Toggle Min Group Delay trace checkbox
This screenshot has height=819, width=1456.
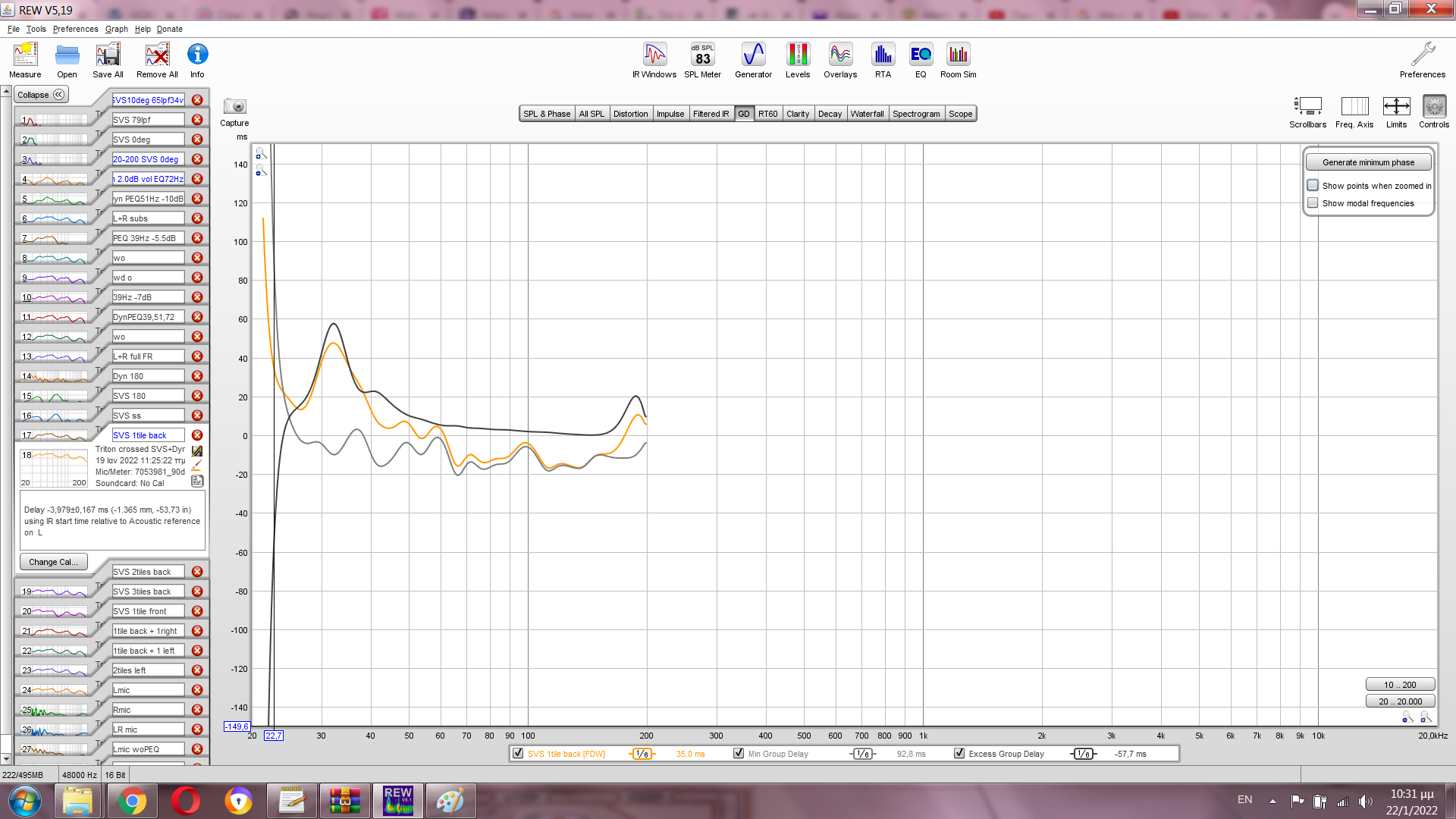click(739, 754)
